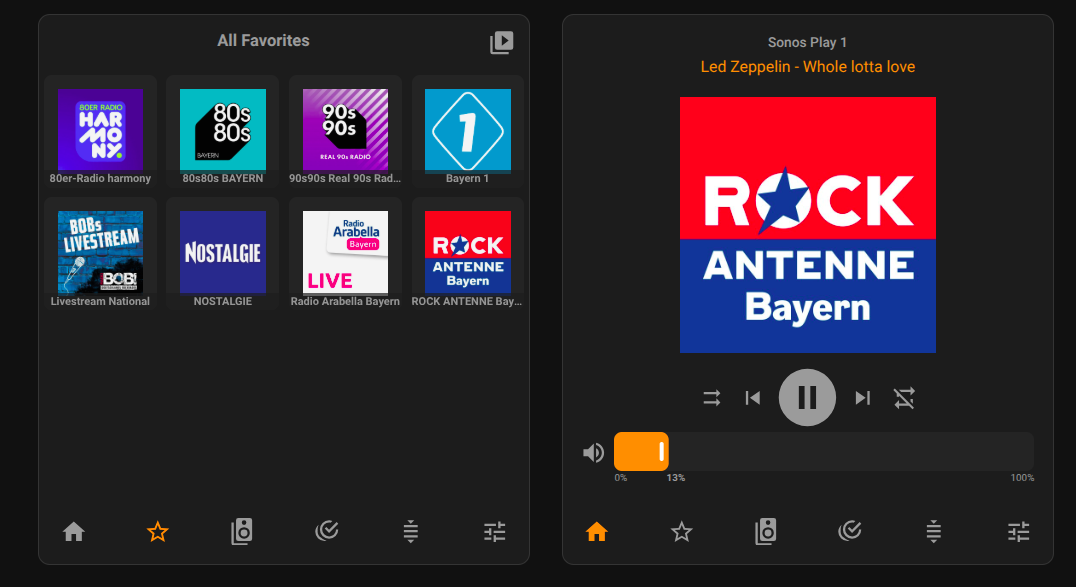This screenshot has height=587, width=1076.
Task: Open the queue list icon in the All Favorites panel
Action: click(x=410, y=532)
